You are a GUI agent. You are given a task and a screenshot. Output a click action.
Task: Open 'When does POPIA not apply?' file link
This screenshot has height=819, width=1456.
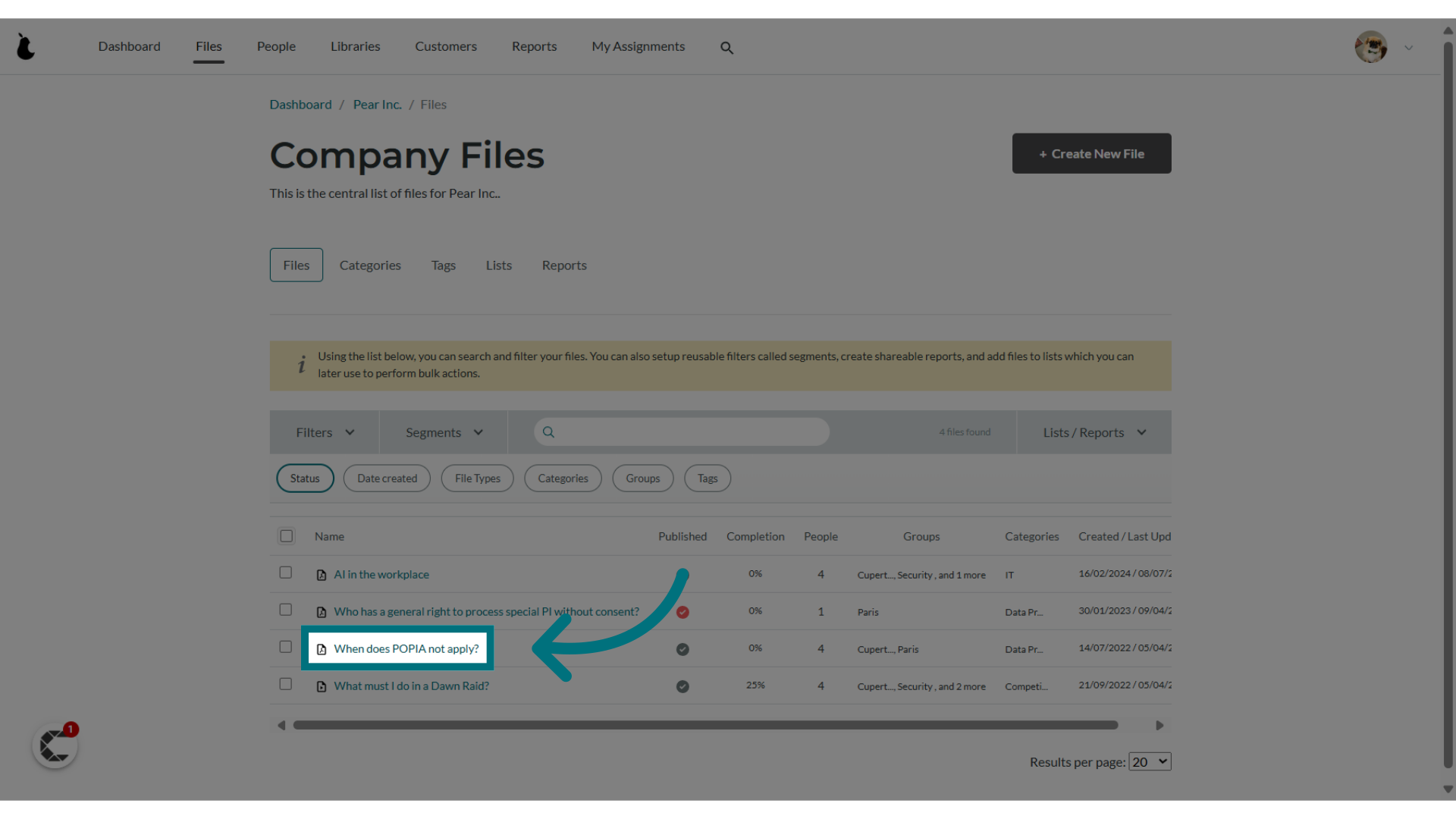coord(406,648)
